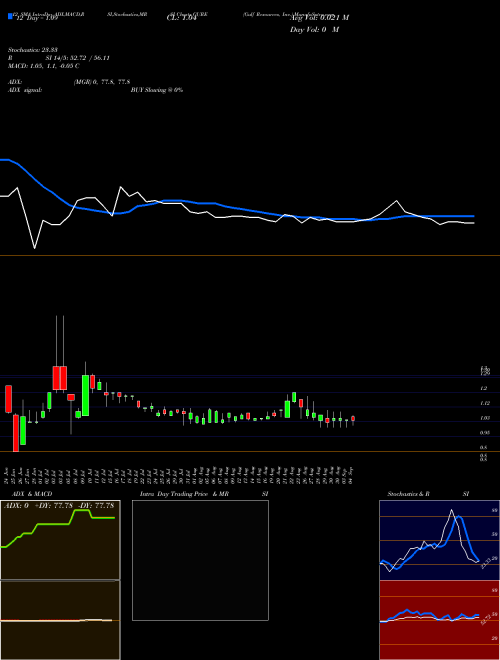Click the white line's peak near the chart's right side
Viewport: 500px width, 660px height.
396,201
